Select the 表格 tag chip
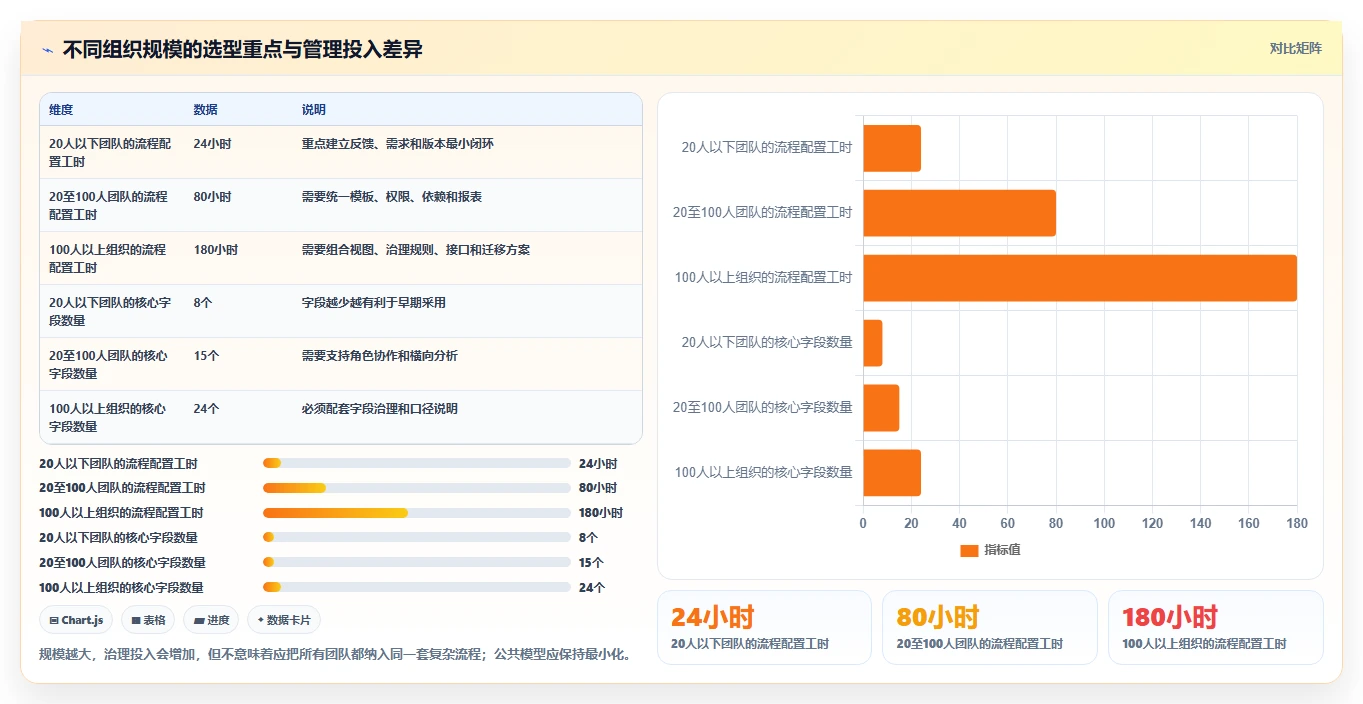Viewport: 1363px width, 704px height. tap(148, 620)
